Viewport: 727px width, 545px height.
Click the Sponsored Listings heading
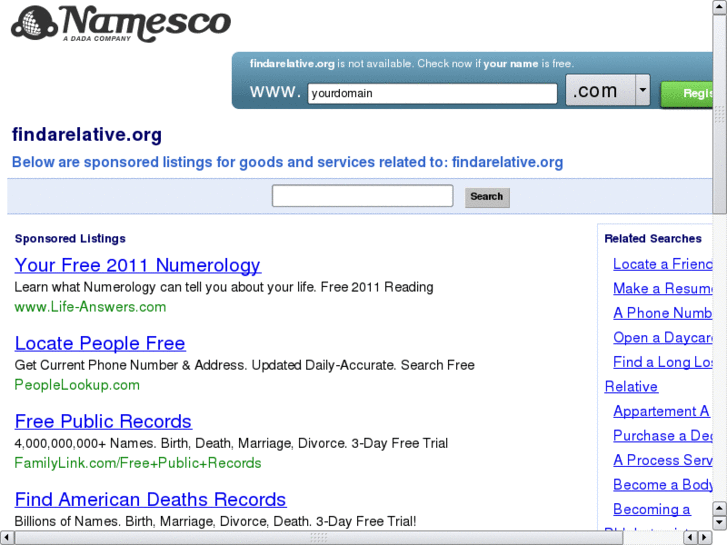point(70,238)
